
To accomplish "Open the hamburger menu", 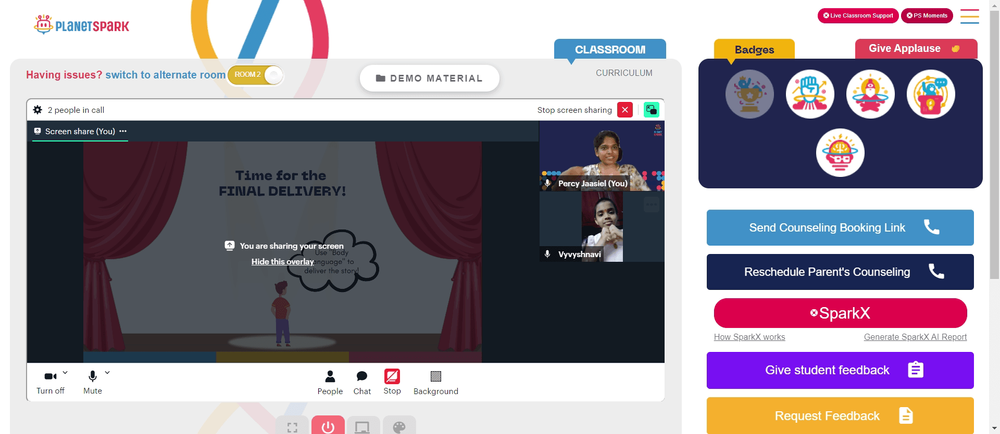I will tap(969, 16).
